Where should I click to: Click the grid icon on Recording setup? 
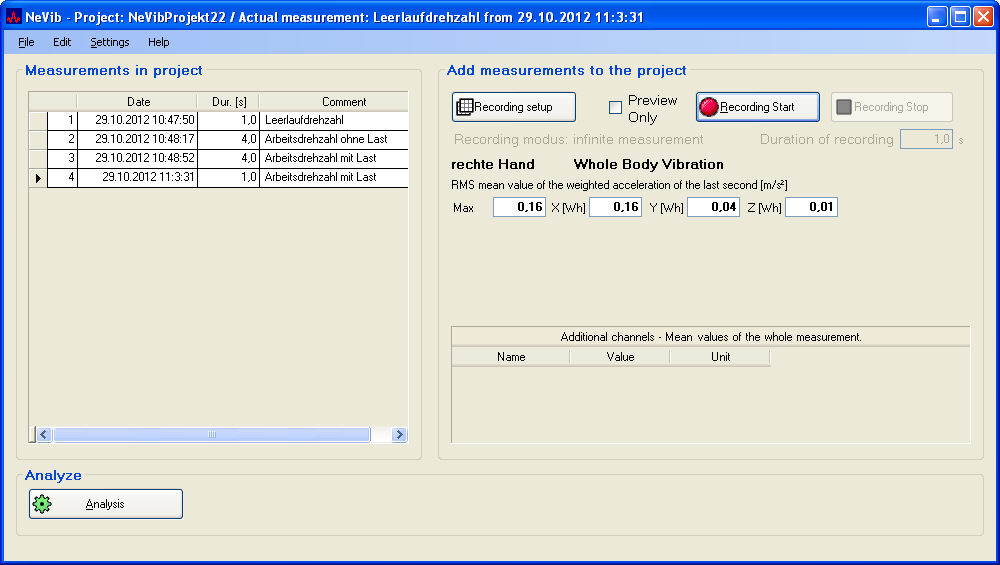(x=464, y=107)
